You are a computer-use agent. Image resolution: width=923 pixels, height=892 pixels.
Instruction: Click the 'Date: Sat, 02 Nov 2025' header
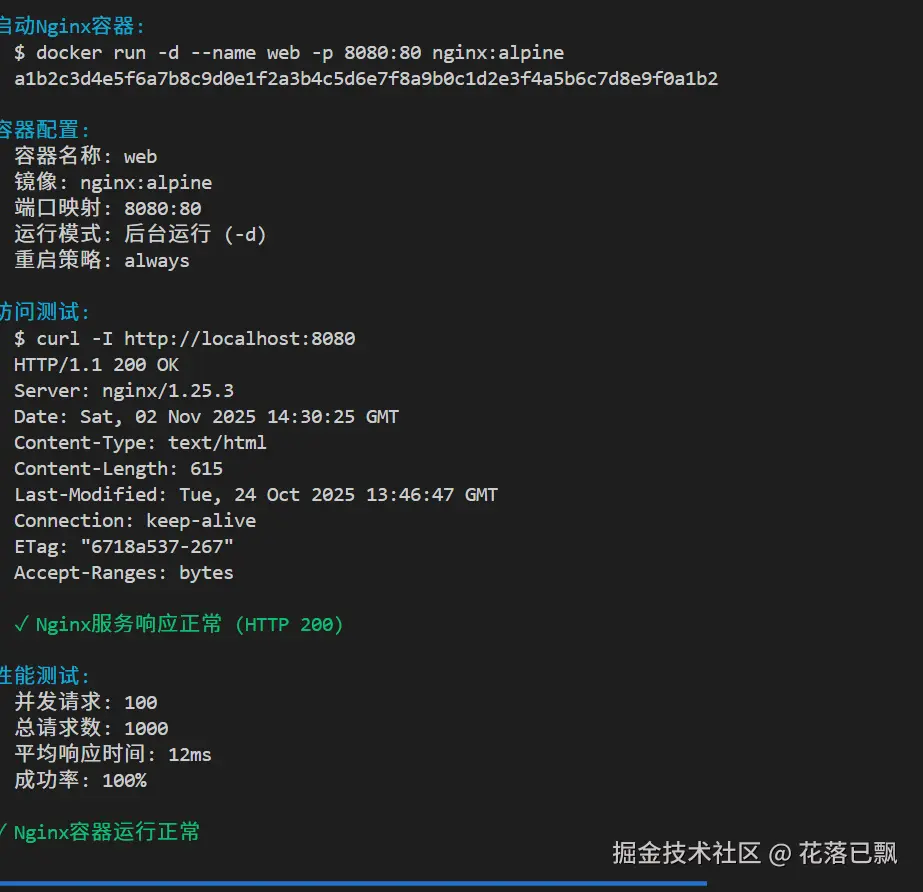click(207, 416)
